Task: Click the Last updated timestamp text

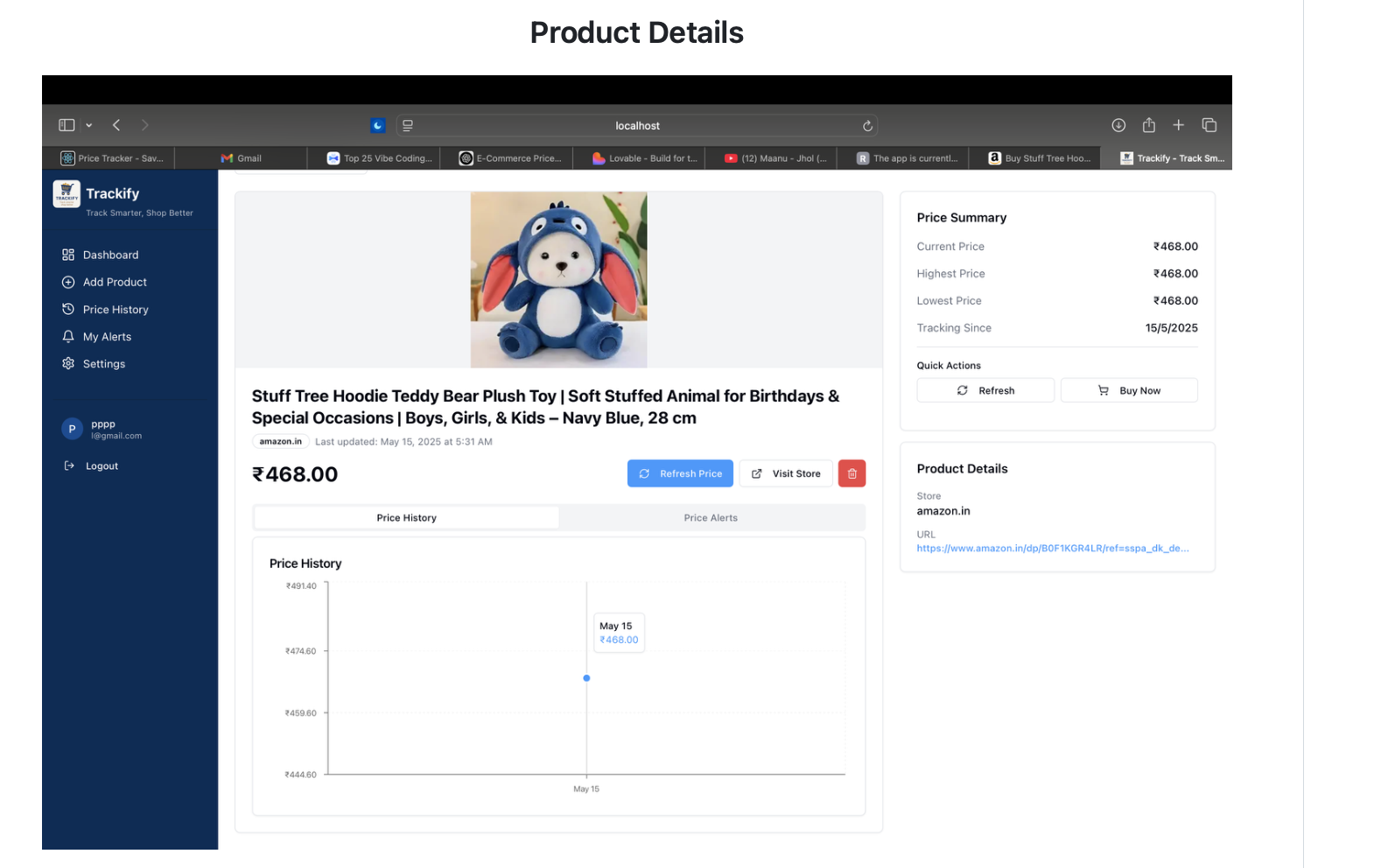Action: [403, 442]
